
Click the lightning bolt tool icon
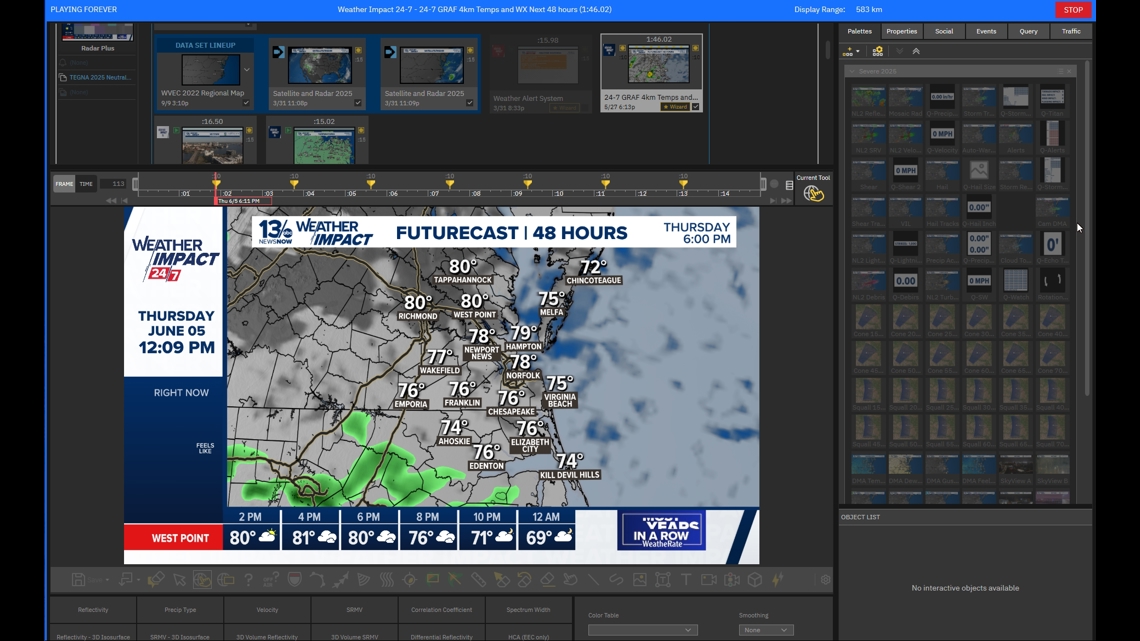[778, 580]
